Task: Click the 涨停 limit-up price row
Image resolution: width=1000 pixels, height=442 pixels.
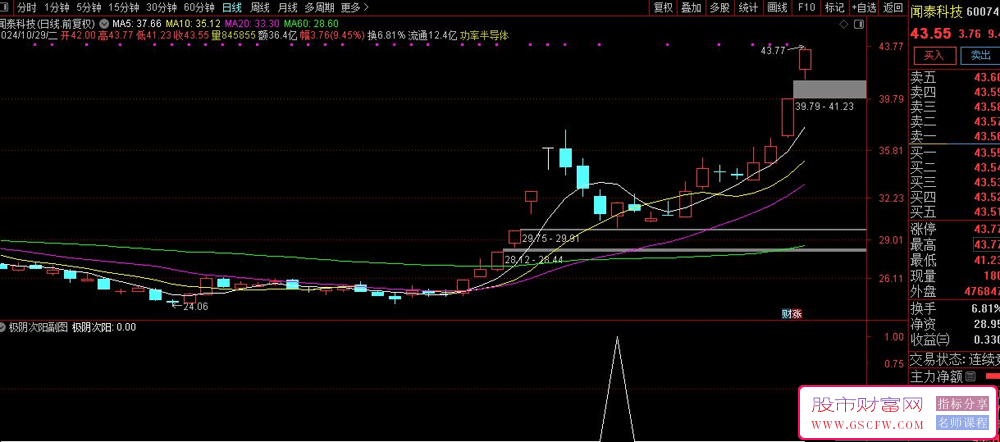Action: coord(954,230)
